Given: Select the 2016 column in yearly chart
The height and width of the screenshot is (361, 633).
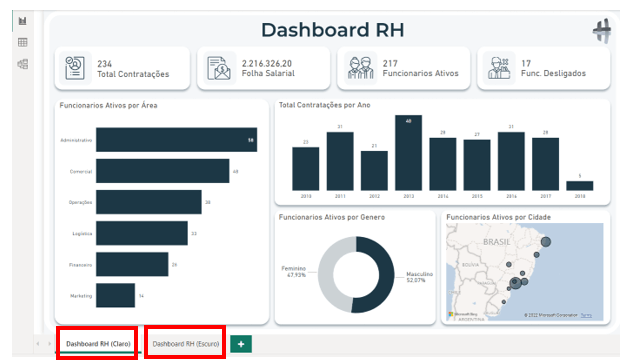Looking at the screenshot, I should tap(511, 161).
